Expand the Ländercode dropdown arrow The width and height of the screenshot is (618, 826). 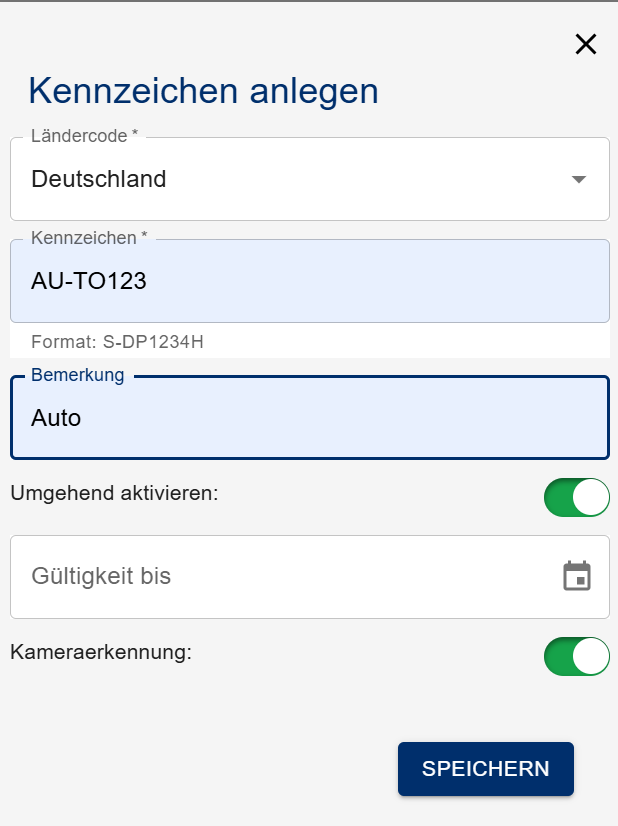pyautogui.click(x=578, y=179)
